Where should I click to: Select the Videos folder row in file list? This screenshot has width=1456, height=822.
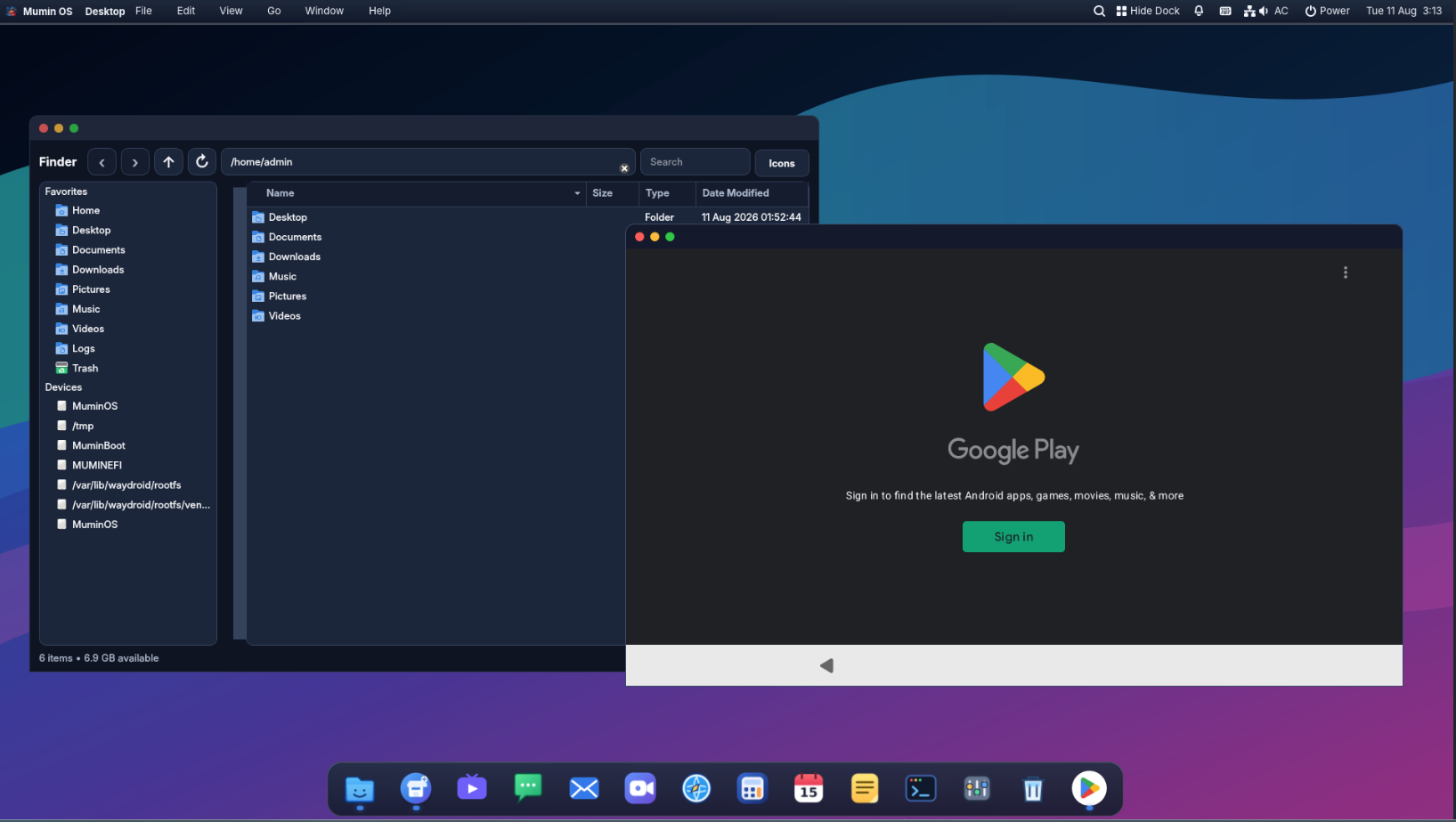point(436,316)
